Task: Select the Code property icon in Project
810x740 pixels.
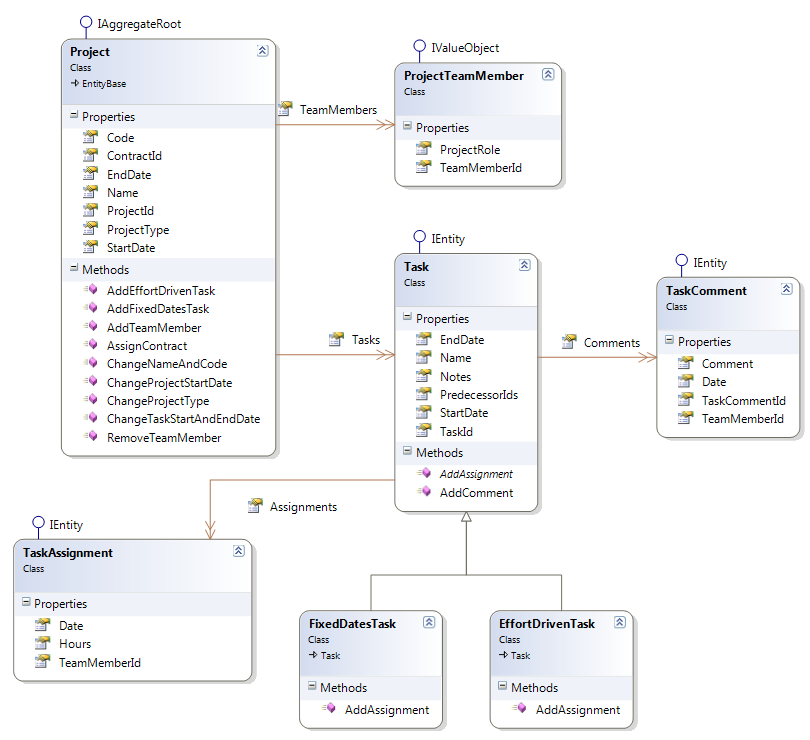Action: point(91,137)
